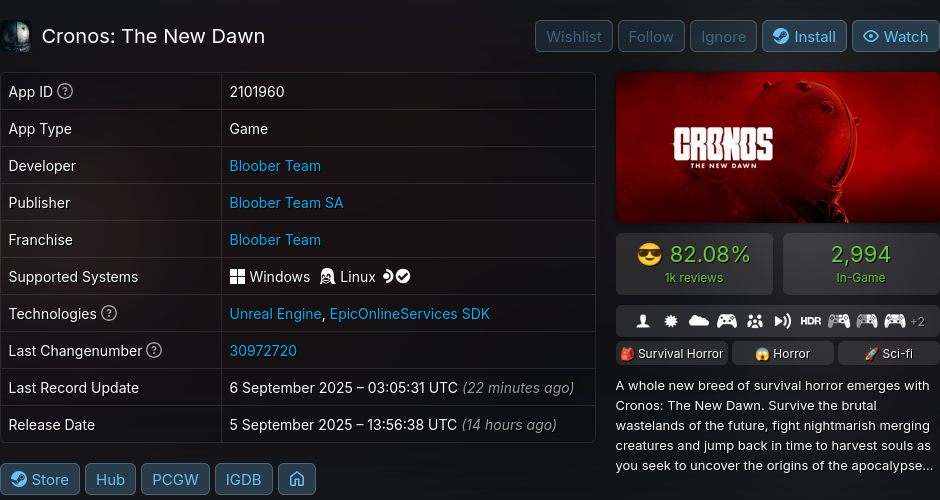Click the 1k reviews text
The image size is (940, 500).
click(x=694, y=278)
